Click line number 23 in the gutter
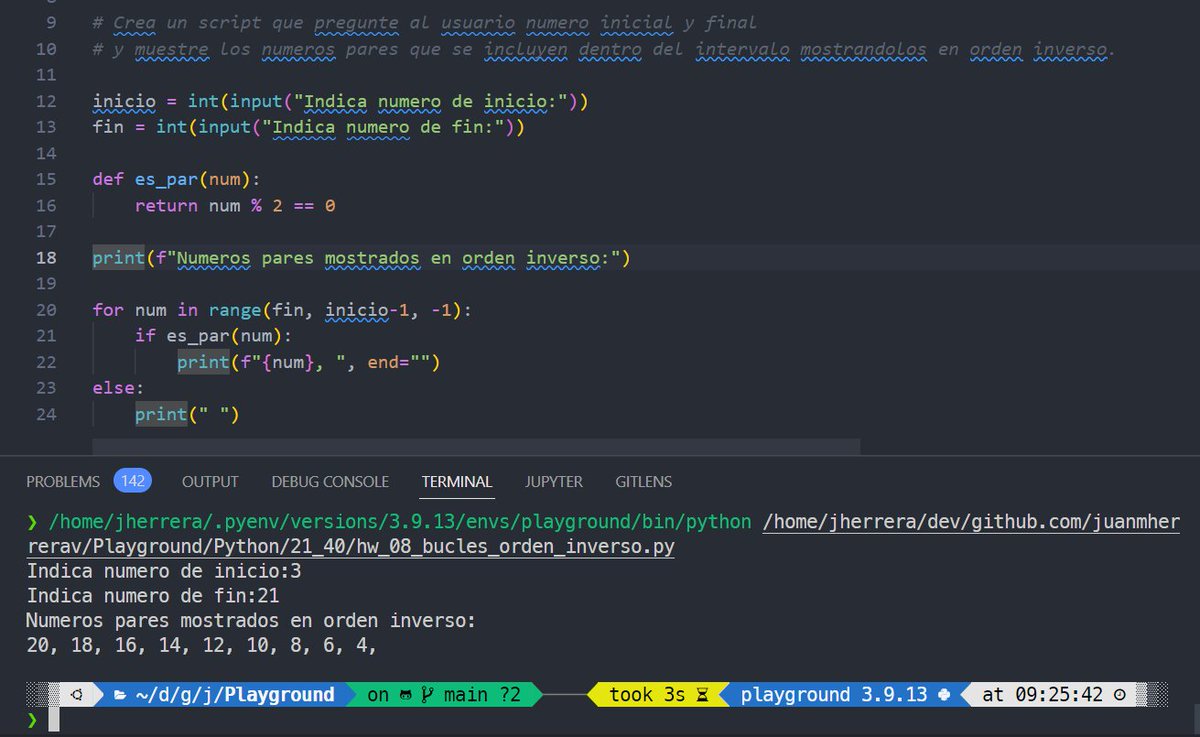Screen dimensions: 1200x737 (x=47, y=388)
